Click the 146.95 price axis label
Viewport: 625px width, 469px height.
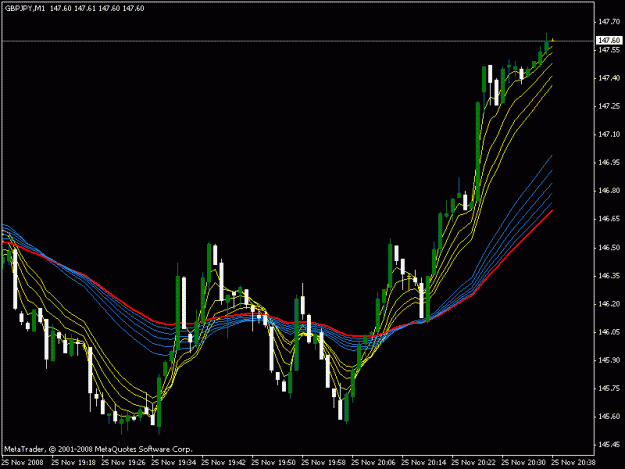coord(609,163)
